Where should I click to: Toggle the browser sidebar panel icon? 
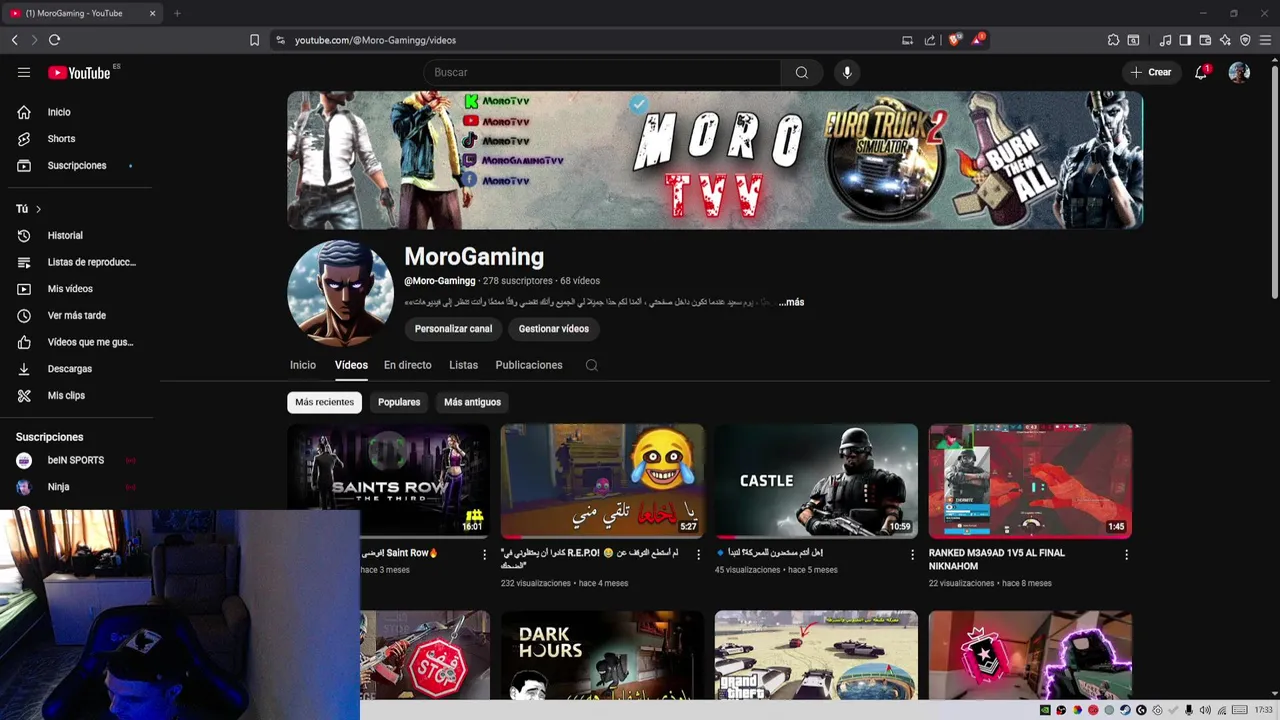click(1185, 40)
